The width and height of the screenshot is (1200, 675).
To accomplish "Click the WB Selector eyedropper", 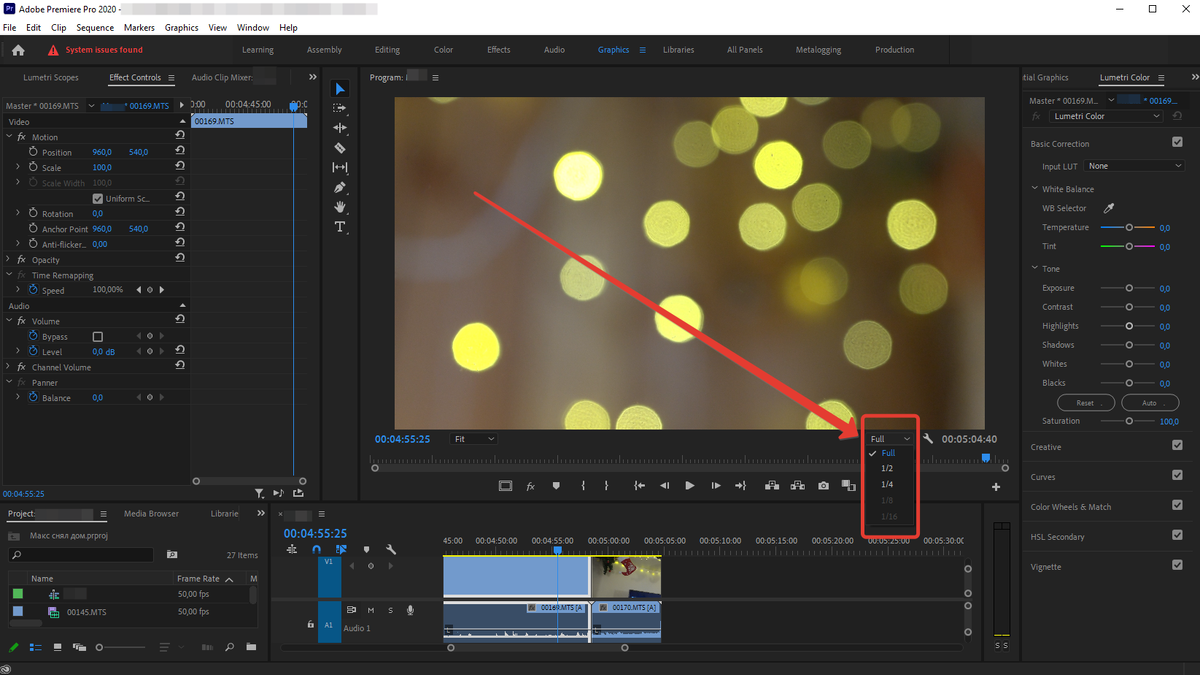I will pos(1108,208).
